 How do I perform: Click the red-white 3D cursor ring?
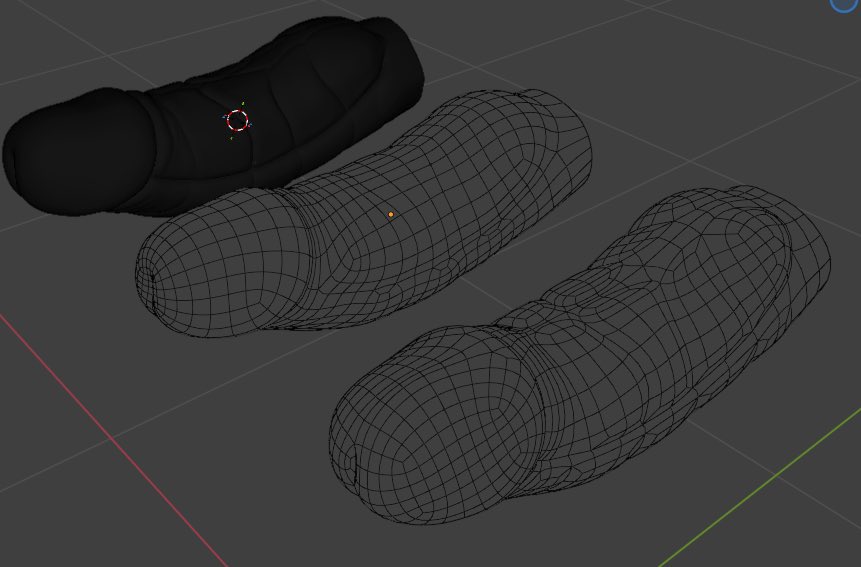pyautogui.click(x=238, y=120)
